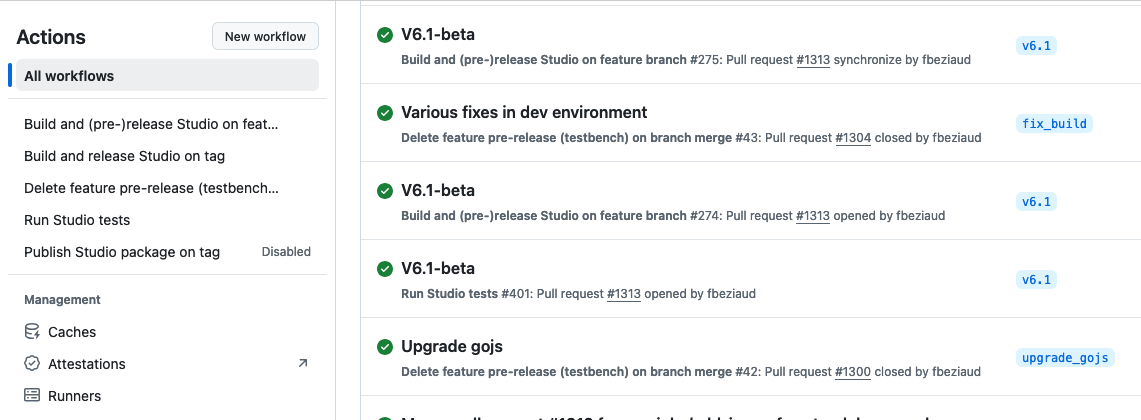
Task: Open Various fixes in dev environment run
Action: tap(524, 113)
